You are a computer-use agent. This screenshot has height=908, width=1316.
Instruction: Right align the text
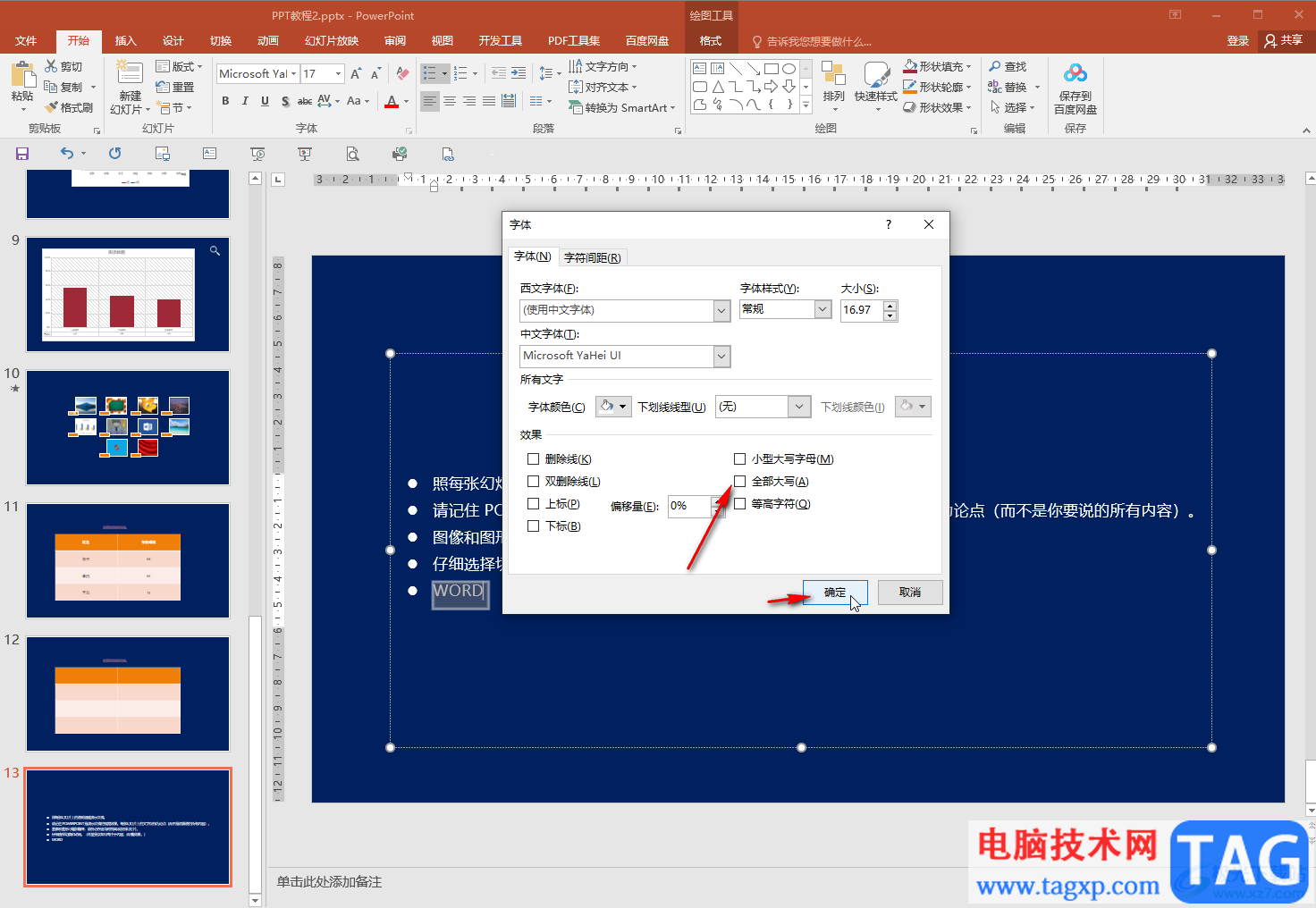pyautogui.click(x=469, y=101)
